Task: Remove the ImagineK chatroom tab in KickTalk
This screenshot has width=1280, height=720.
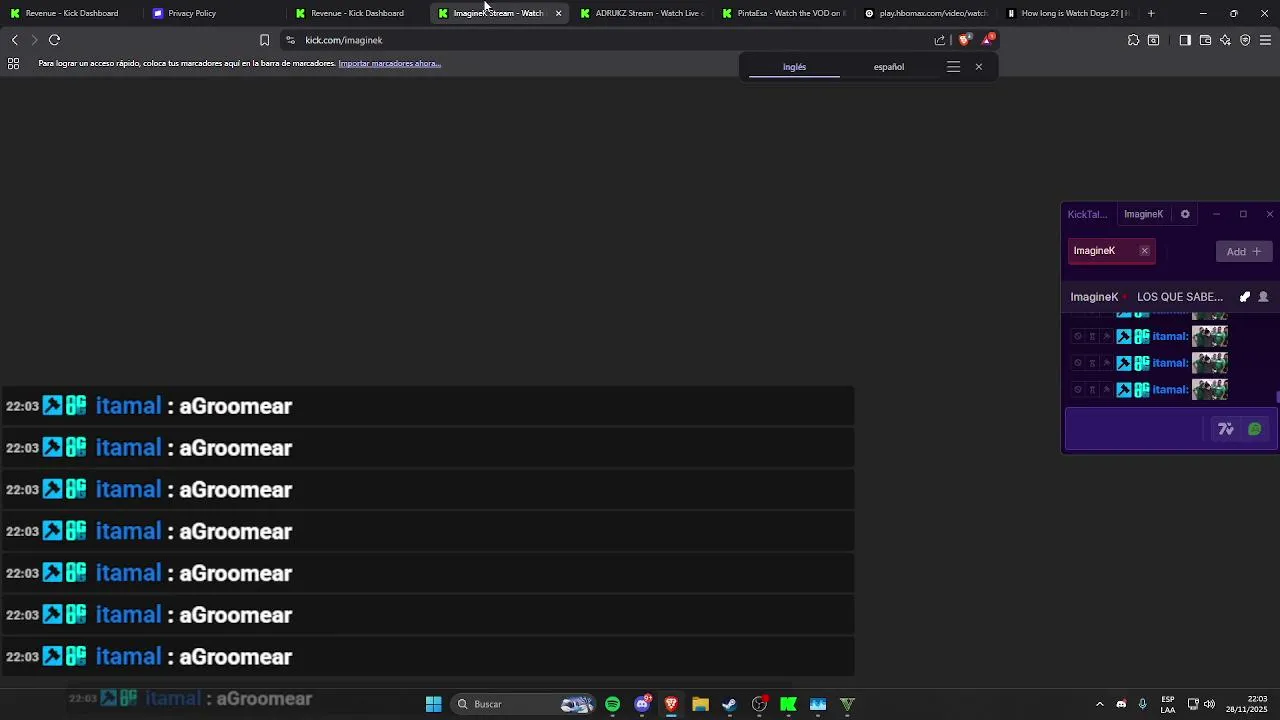Action: [1144, 251]
